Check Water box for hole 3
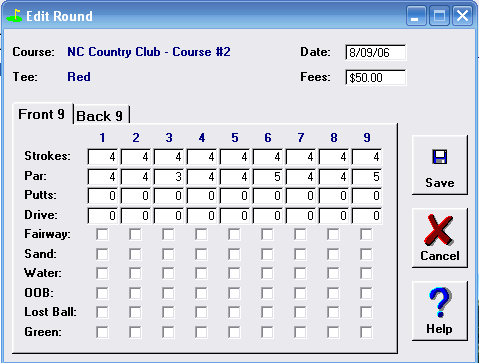 168,273
